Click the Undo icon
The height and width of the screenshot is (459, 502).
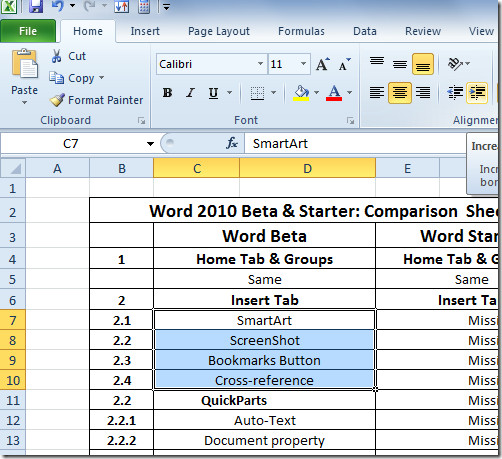pos(57,6)
